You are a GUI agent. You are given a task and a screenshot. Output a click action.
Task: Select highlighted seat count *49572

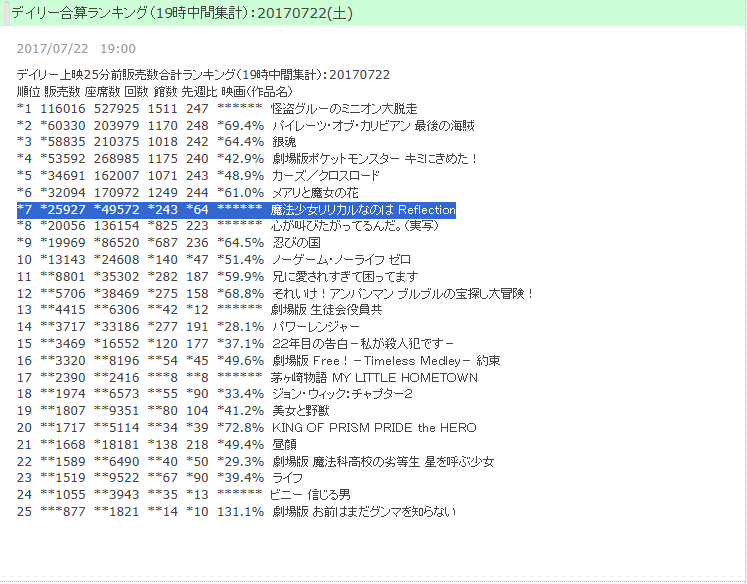pyautogui.click(x=116, y=210)
